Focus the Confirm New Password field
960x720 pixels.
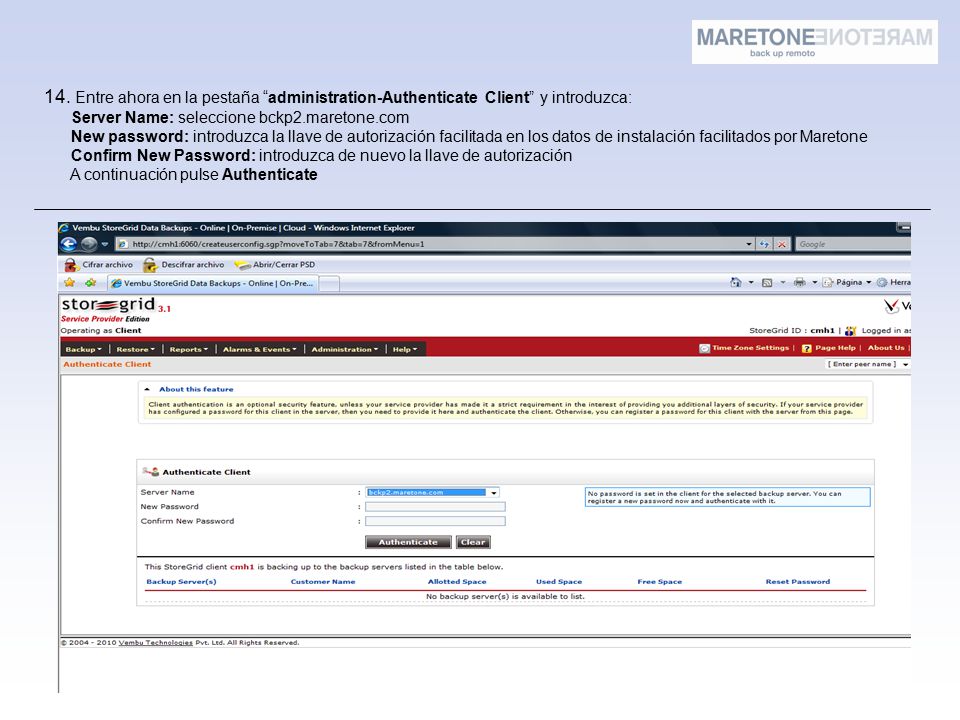(x=435, y=522)
